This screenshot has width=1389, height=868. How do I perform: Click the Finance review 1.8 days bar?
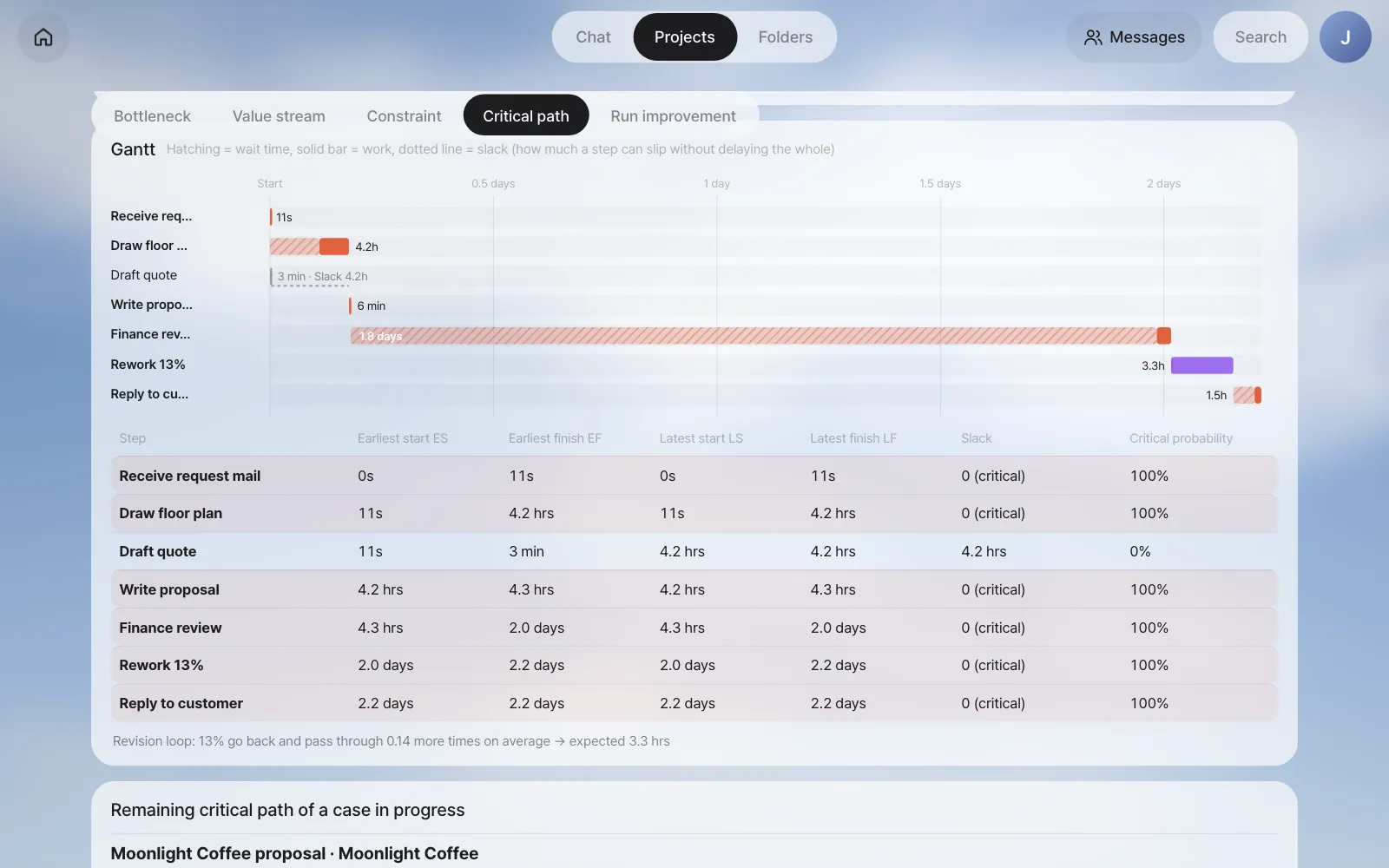(760, 336)
